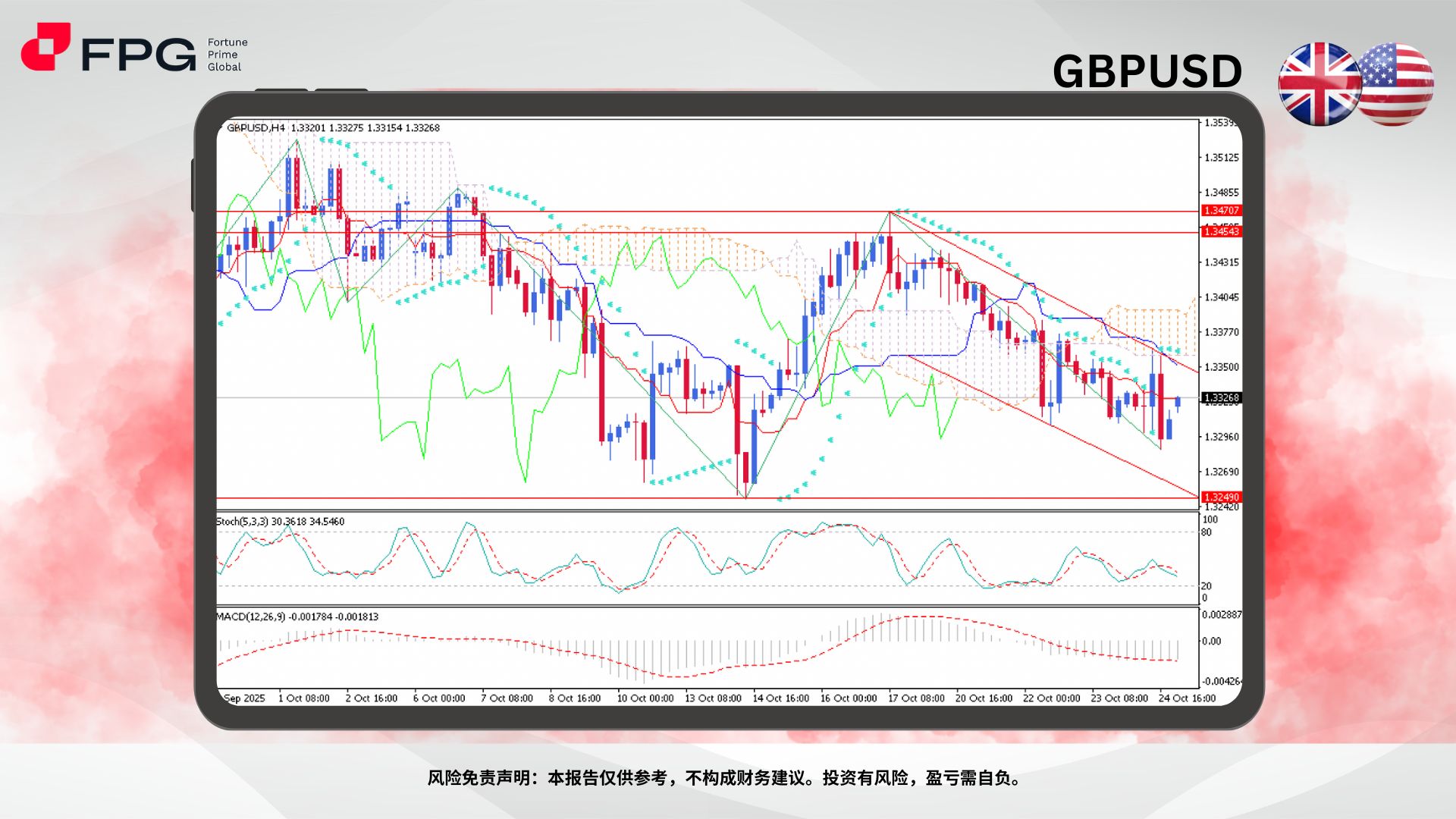This screenshot has width=1456, height=819.
Task: Select the 1.32490 red support price label
Action: pyautogui.click(x=1221, y=497)
